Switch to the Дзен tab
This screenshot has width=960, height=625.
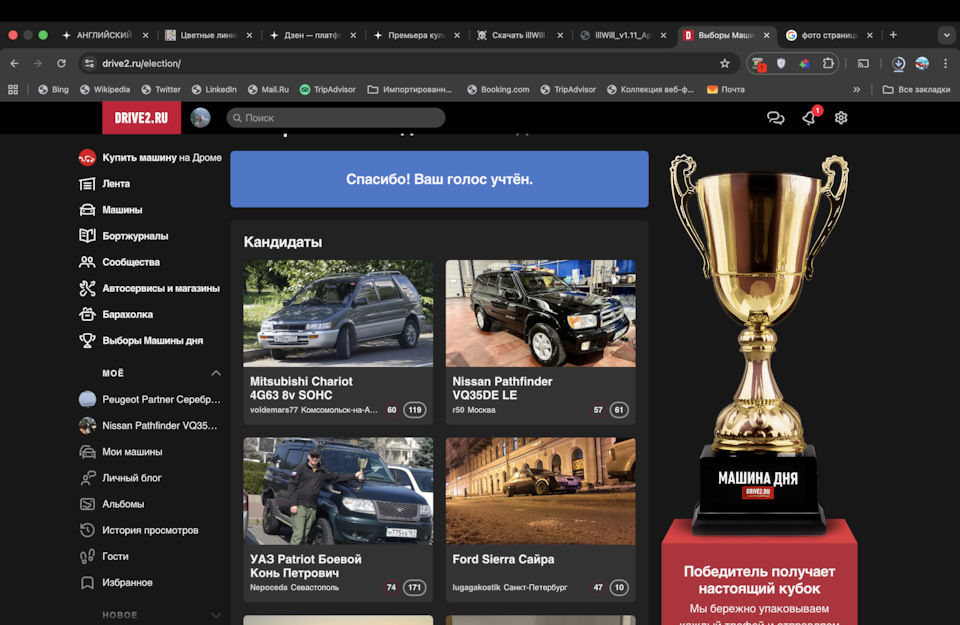point(306,35)
